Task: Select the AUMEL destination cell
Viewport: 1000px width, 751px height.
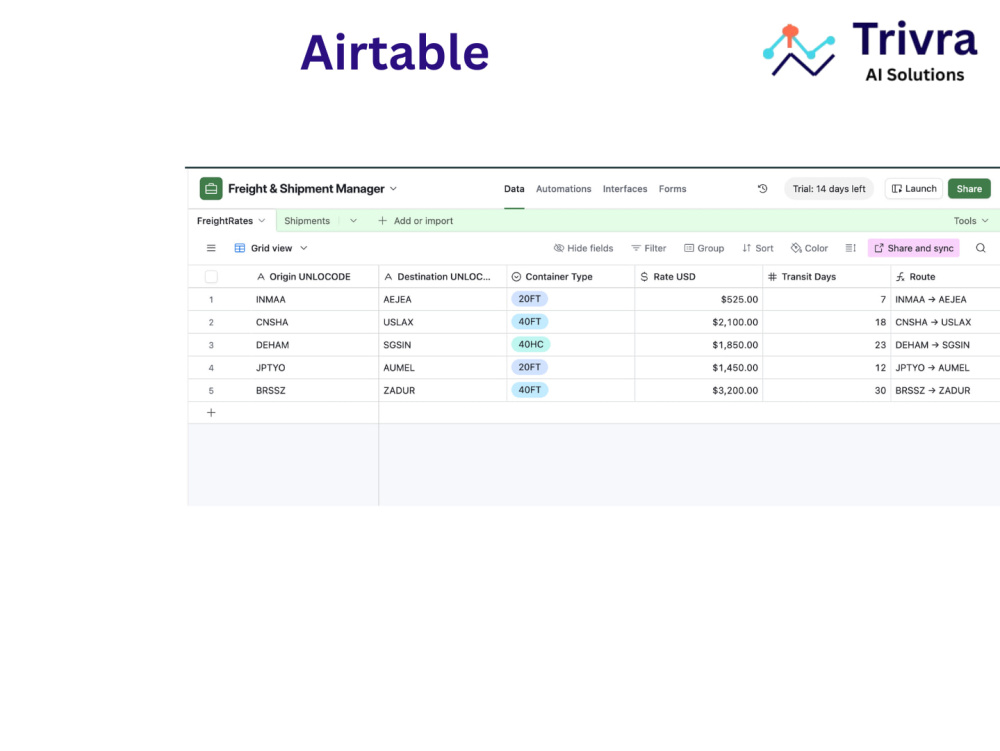Action: (x=443, y=368)
